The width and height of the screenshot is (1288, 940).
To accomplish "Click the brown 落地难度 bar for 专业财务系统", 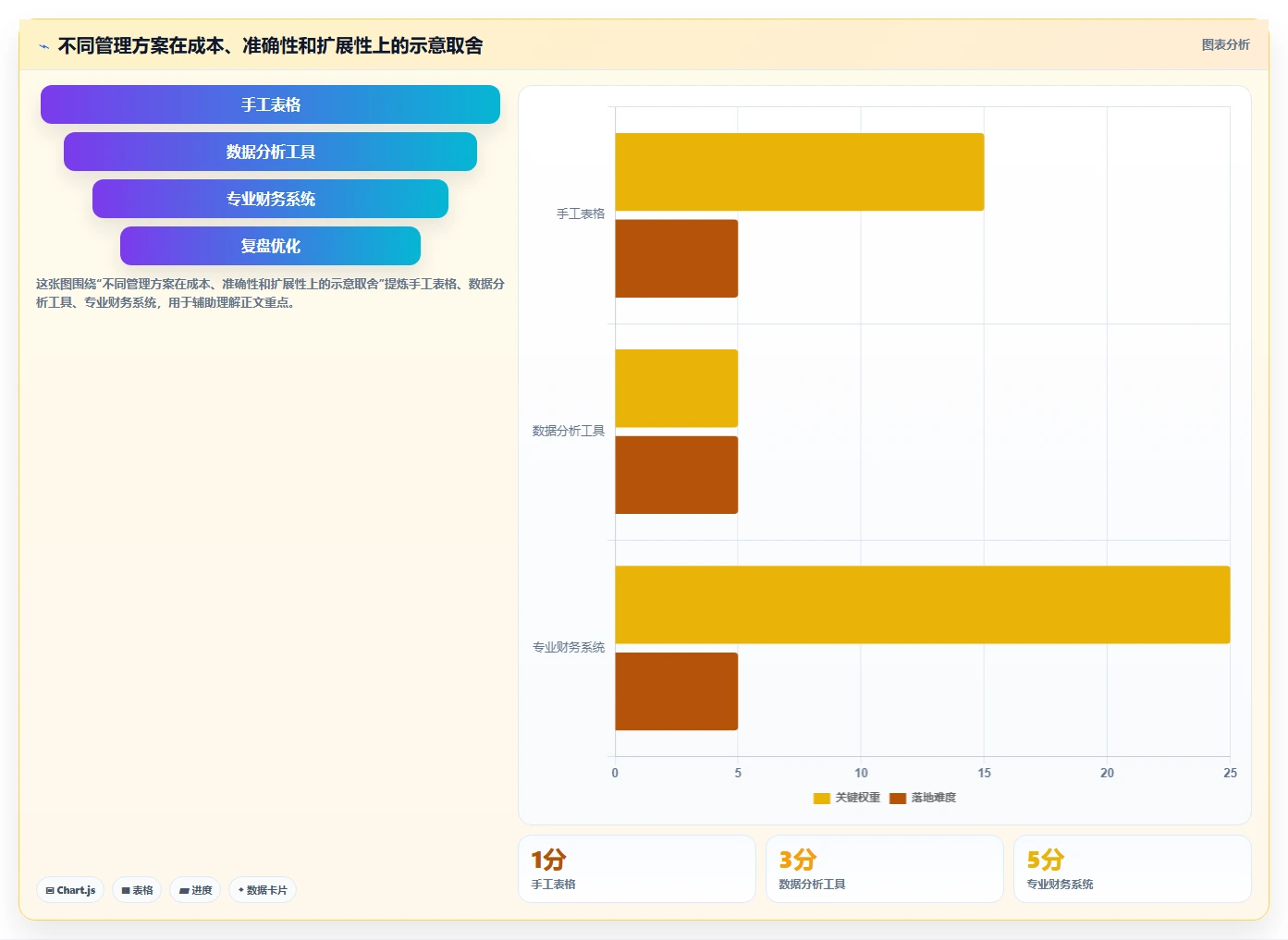I will [677, 691].
